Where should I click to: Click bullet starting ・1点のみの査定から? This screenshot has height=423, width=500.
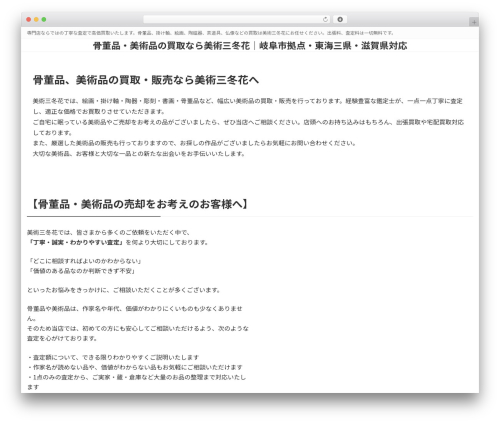pos(137,382)
